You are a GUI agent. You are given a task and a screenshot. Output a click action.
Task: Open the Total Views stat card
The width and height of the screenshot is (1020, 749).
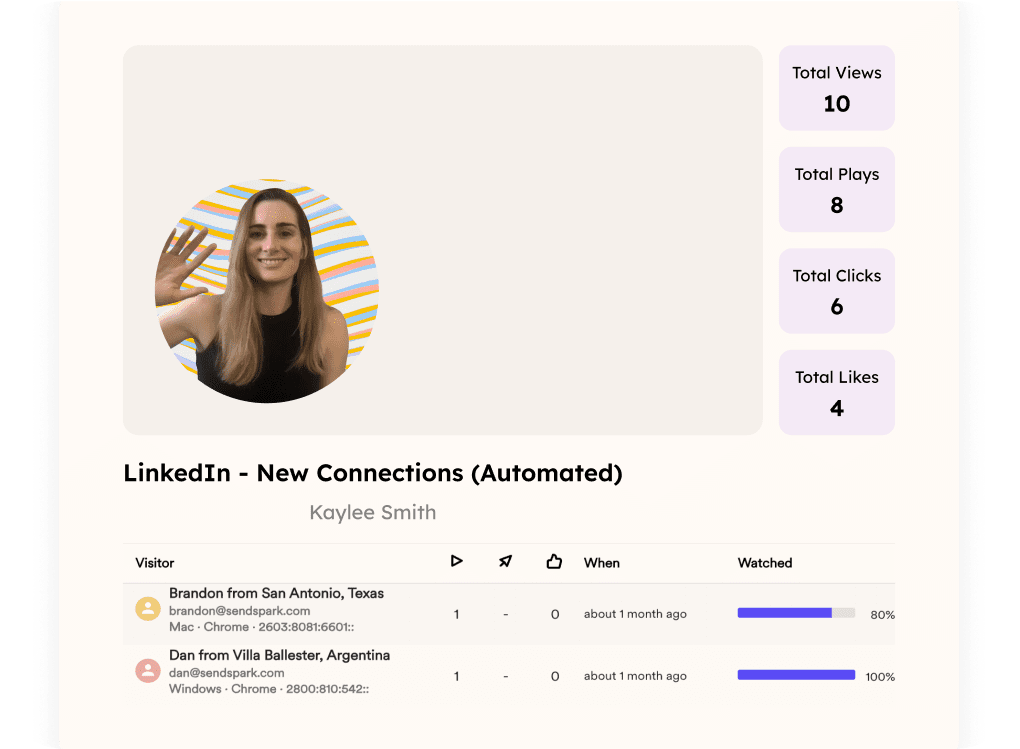[x=836, y=88]
